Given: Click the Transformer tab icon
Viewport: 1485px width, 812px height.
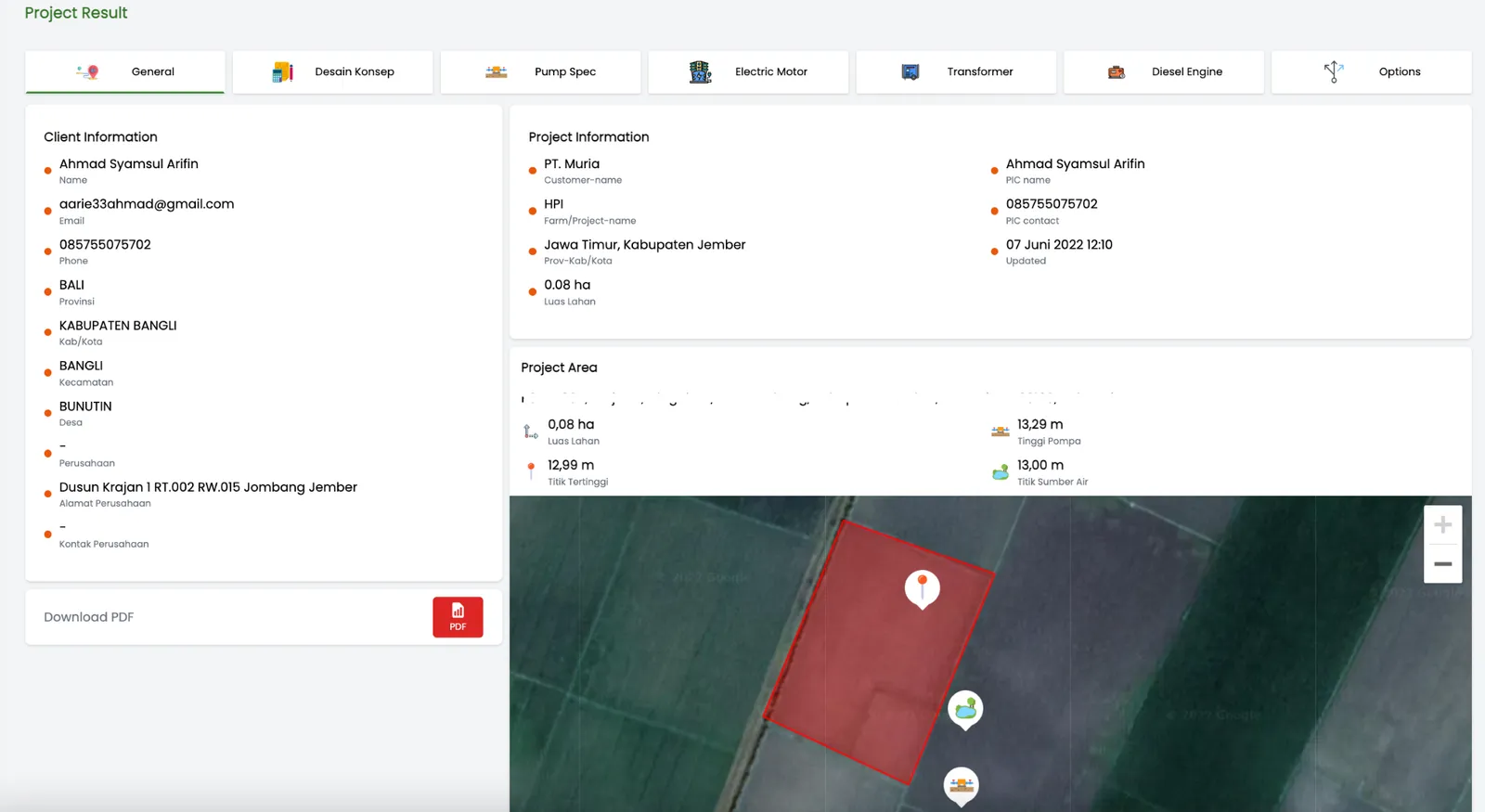Looking at the screenshot, I should 910,71.
